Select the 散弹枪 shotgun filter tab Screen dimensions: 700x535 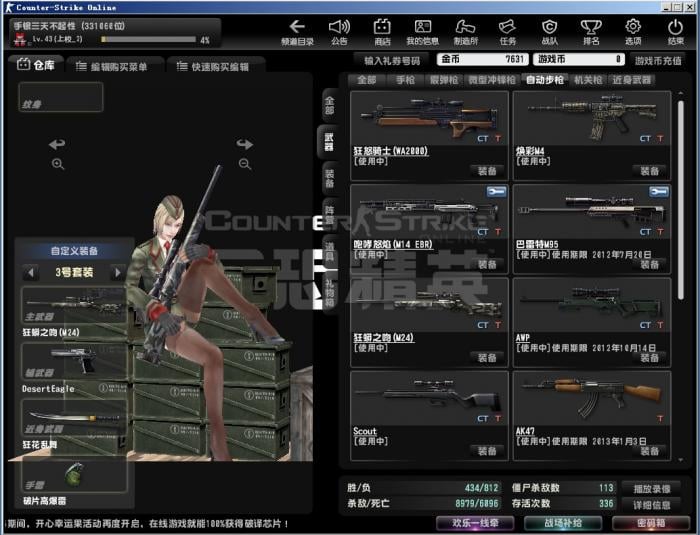(x=444, y=80)
